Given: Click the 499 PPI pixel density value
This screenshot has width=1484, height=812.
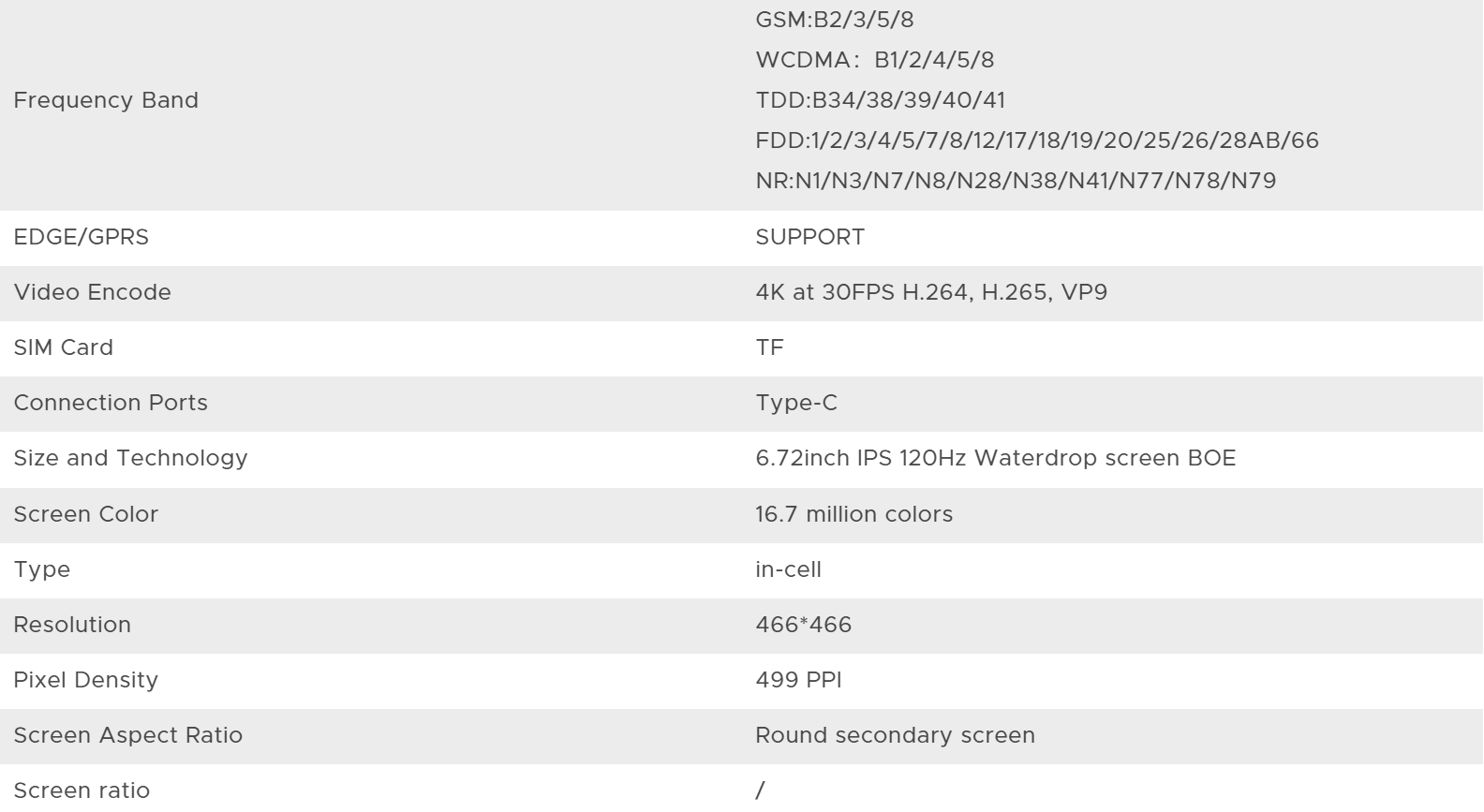Looking at the screenshot, I should click(798, 680).
